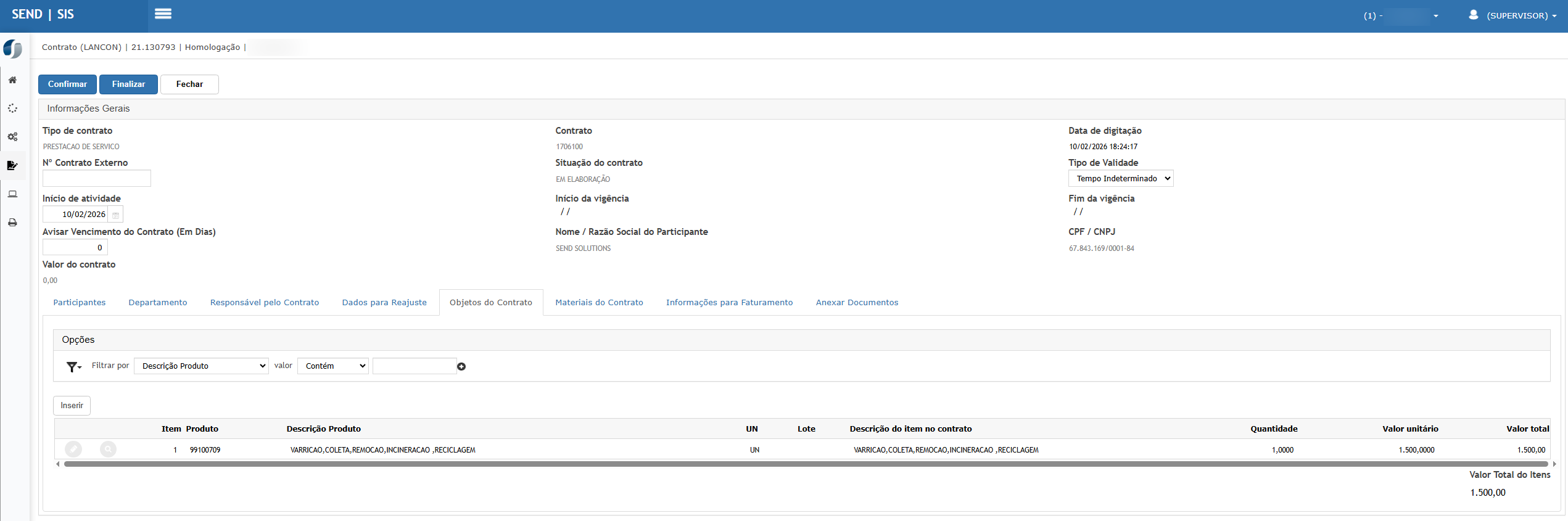This screenshot has height=521, width=1568.
Task: Open the Anexar Documentos tab
Action: 857,303
